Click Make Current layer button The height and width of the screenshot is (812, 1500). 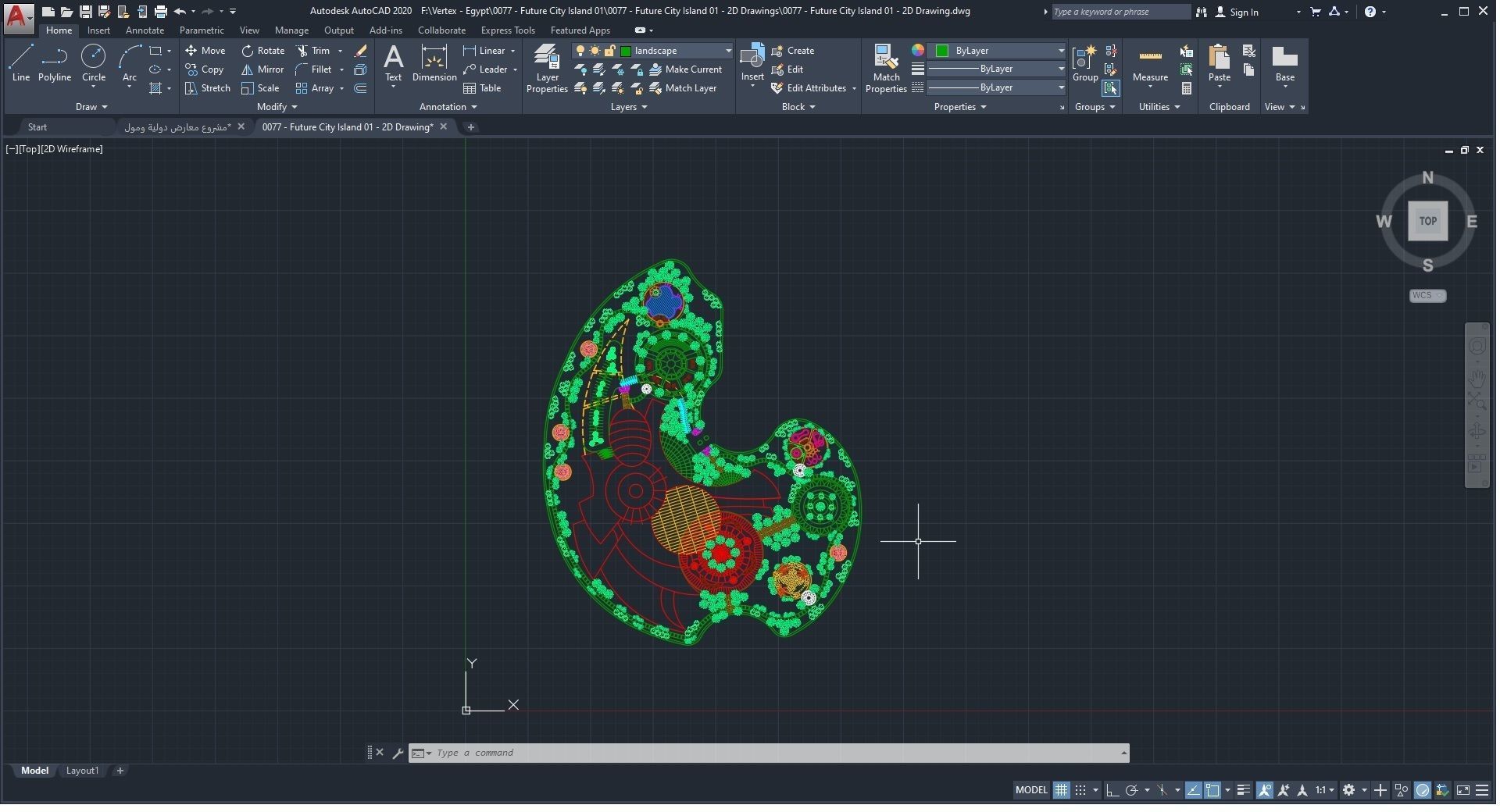click(x=686, y=69)
